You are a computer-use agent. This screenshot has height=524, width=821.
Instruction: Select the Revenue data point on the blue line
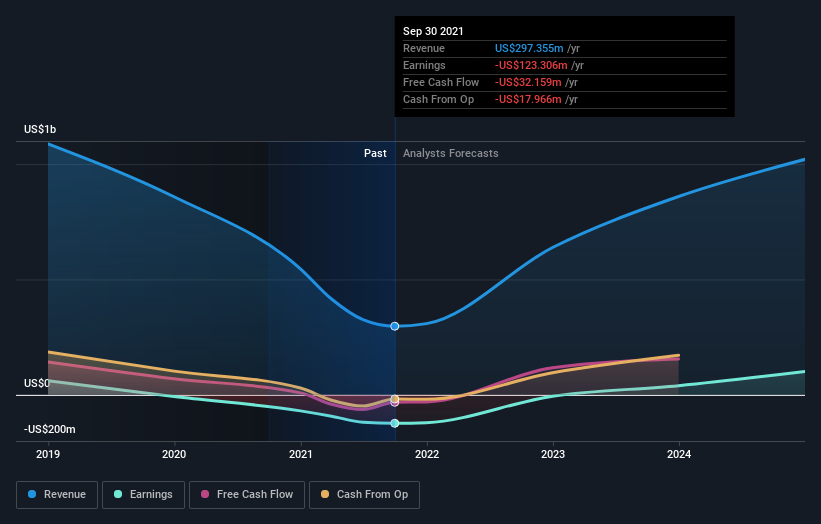click(395, 326)
